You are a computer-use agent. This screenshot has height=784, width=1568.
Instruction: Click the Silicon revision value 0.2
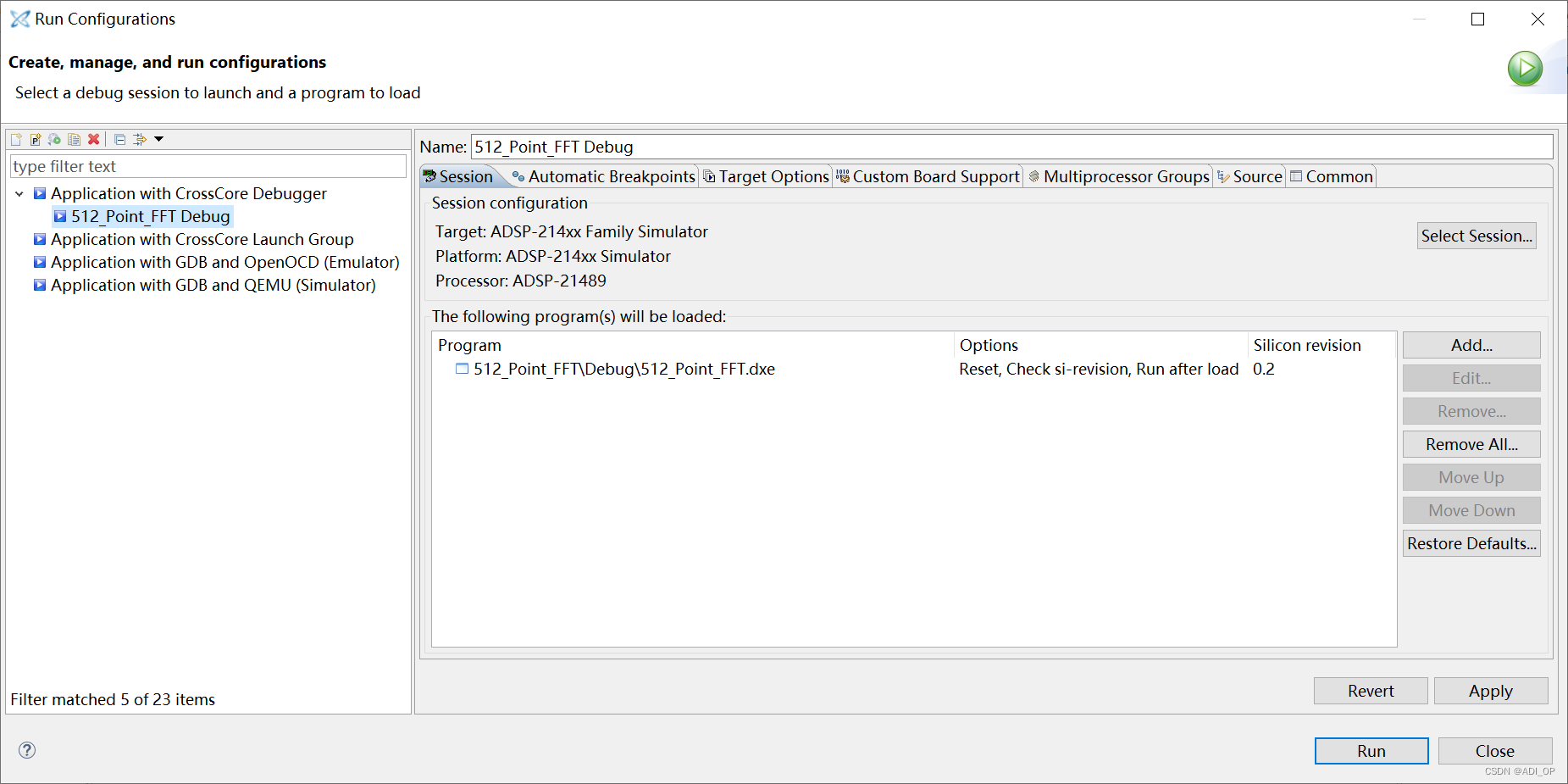(1263, 369)
